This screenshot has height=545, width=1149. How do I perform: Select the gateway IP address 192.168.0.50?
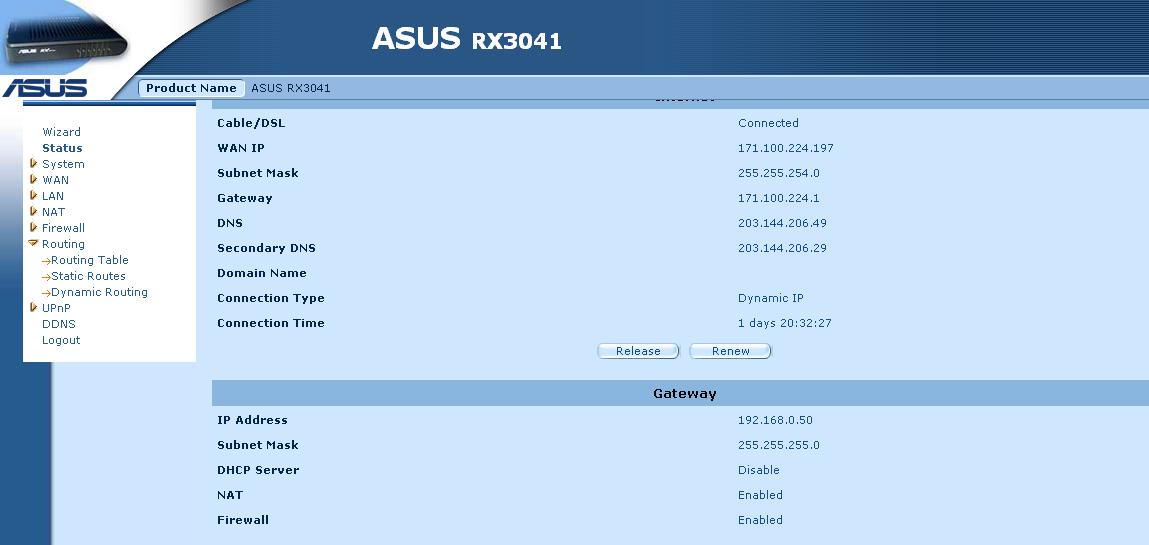click(775, 420)
